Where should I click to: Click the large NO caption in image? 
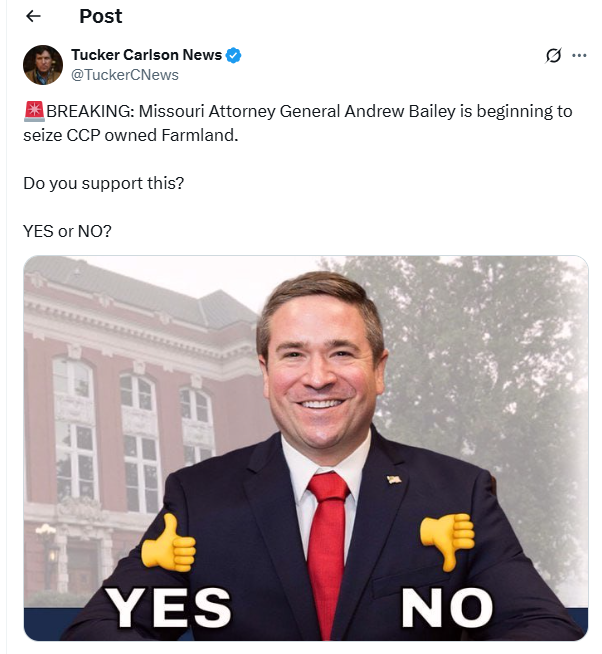tap(447, 607)
